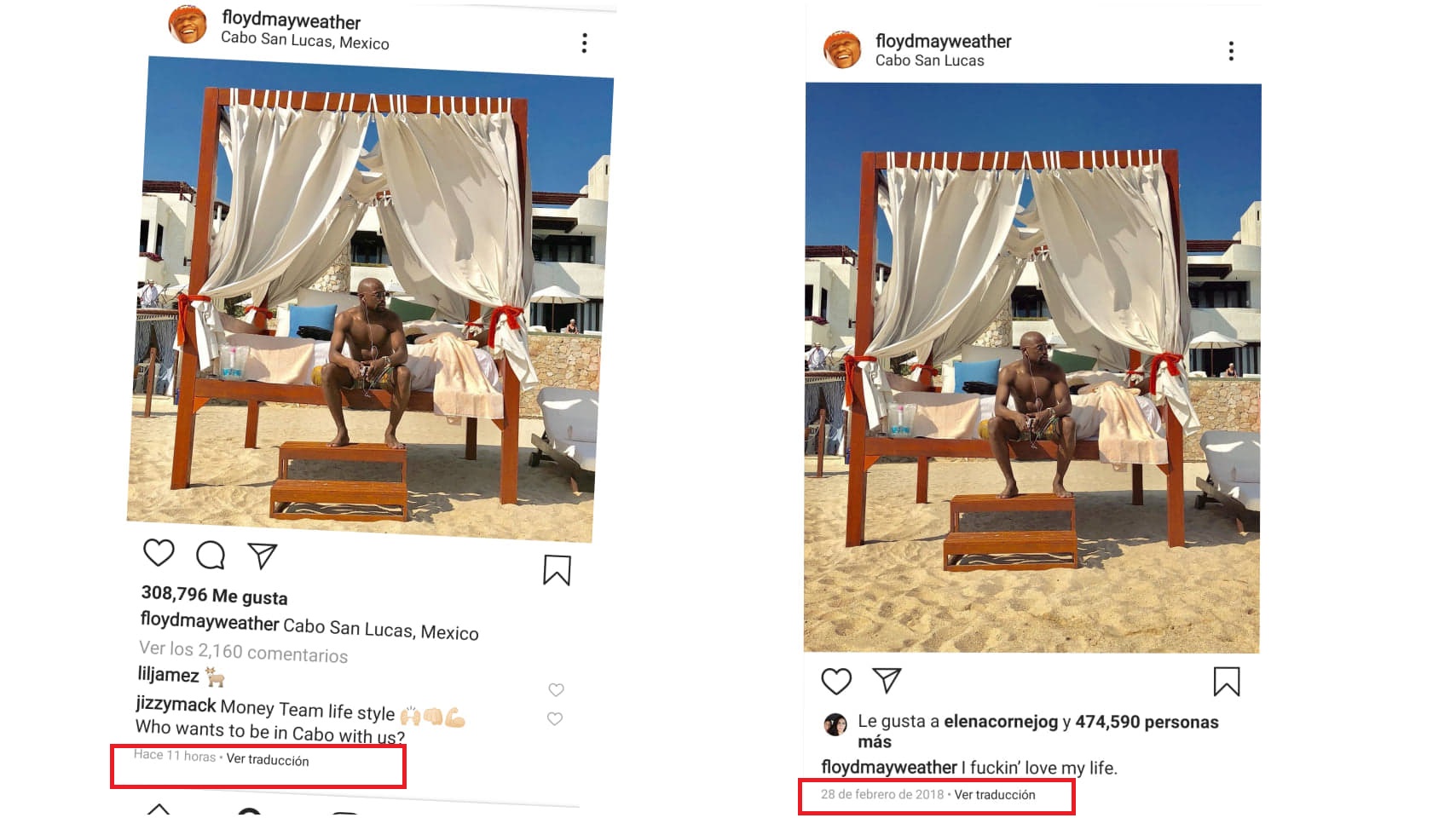The image size is (1456, 818).
Task: Like the jizzymack comment
Action: (x=555, y=718)
